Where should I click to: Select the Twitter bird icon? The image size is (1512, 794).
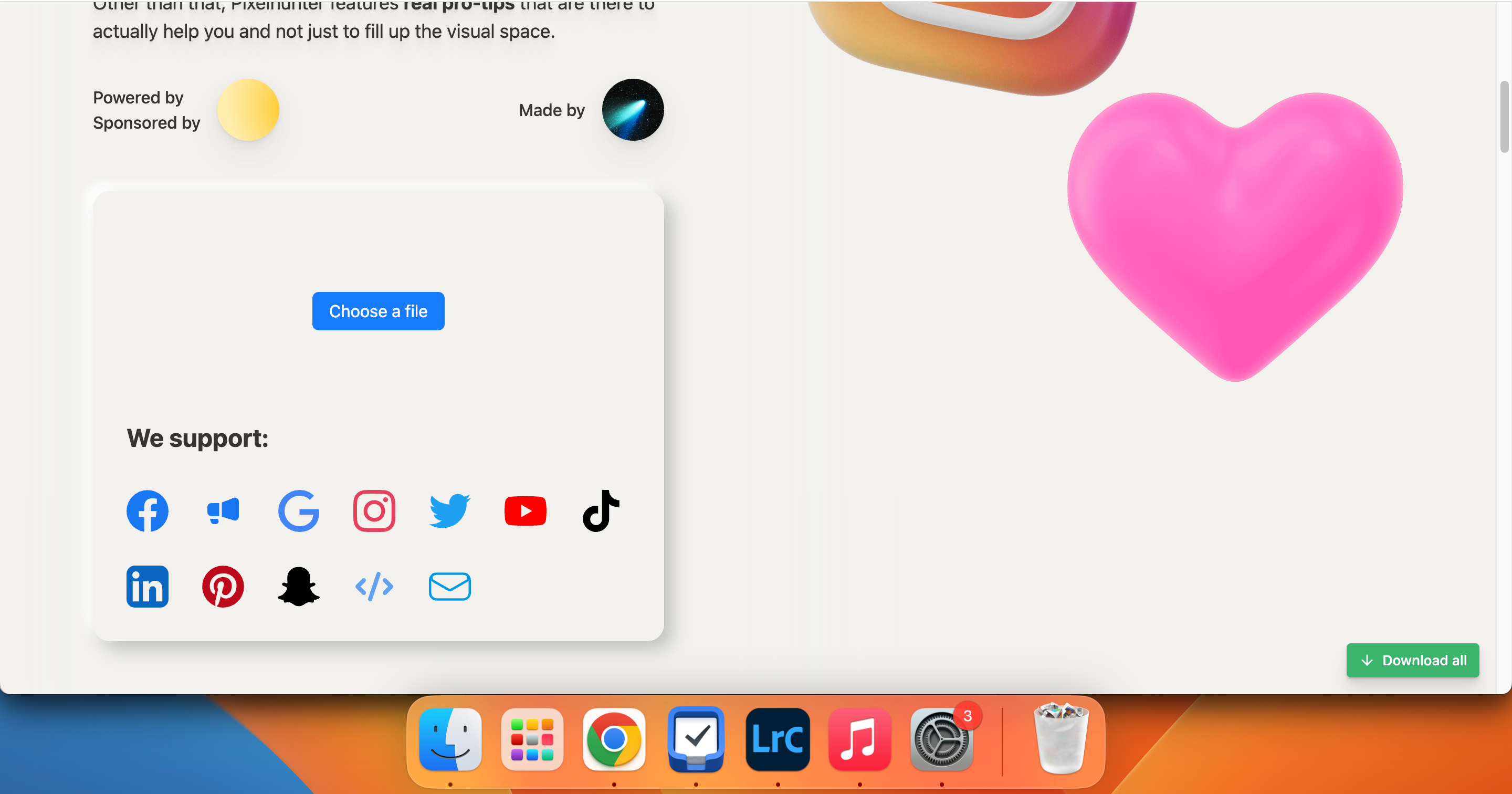[449, 511]
